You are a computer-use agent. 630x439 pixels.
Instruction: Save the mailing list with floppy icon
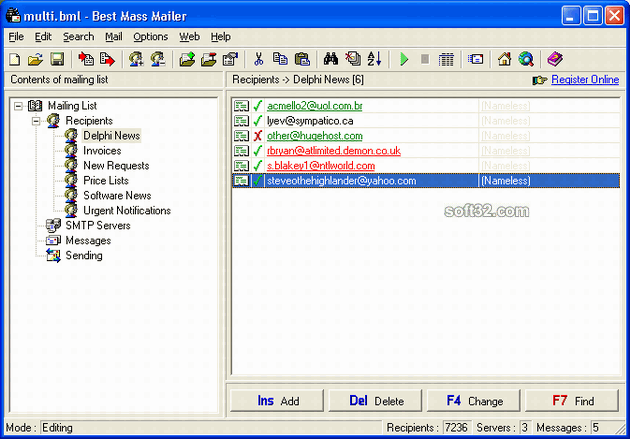pyautogui.click(x=57, y=59)
